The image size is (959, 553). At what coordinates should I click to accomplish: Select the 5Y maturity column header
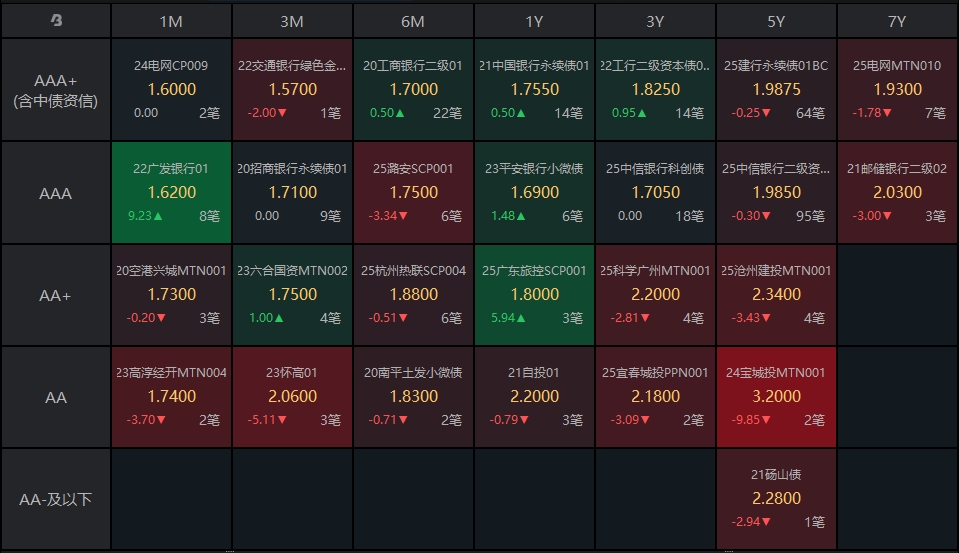pyautogui.click(x=776, y=21)
